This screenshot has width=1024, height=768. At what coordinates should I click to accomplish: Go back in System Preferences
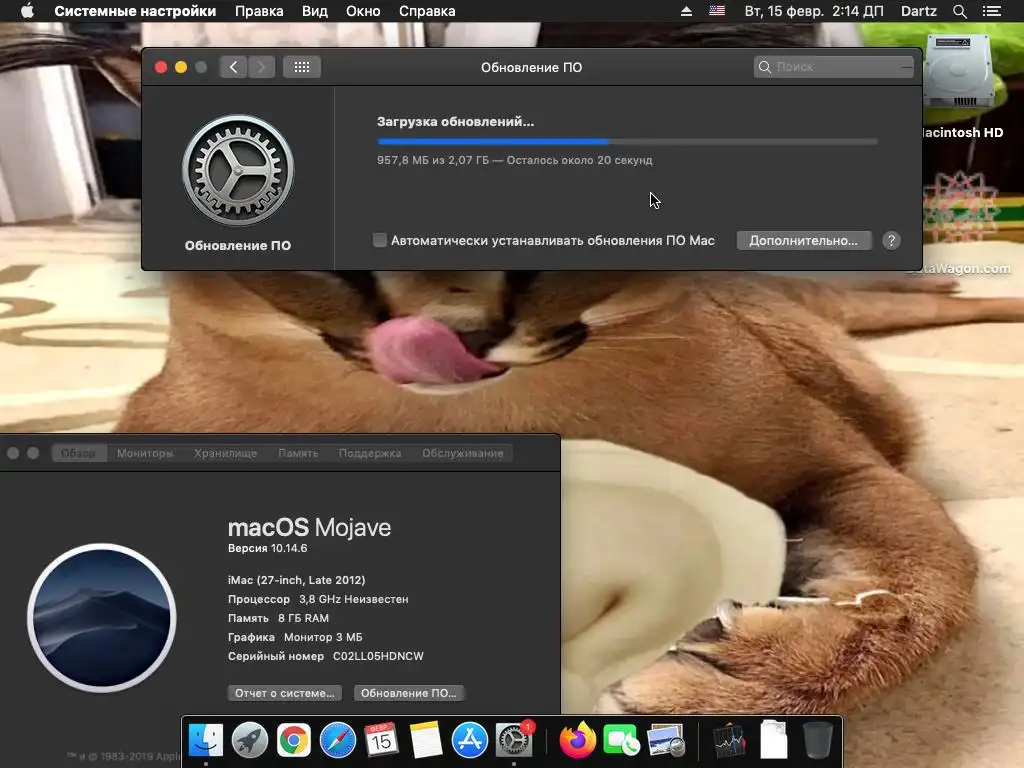(233, 67)
